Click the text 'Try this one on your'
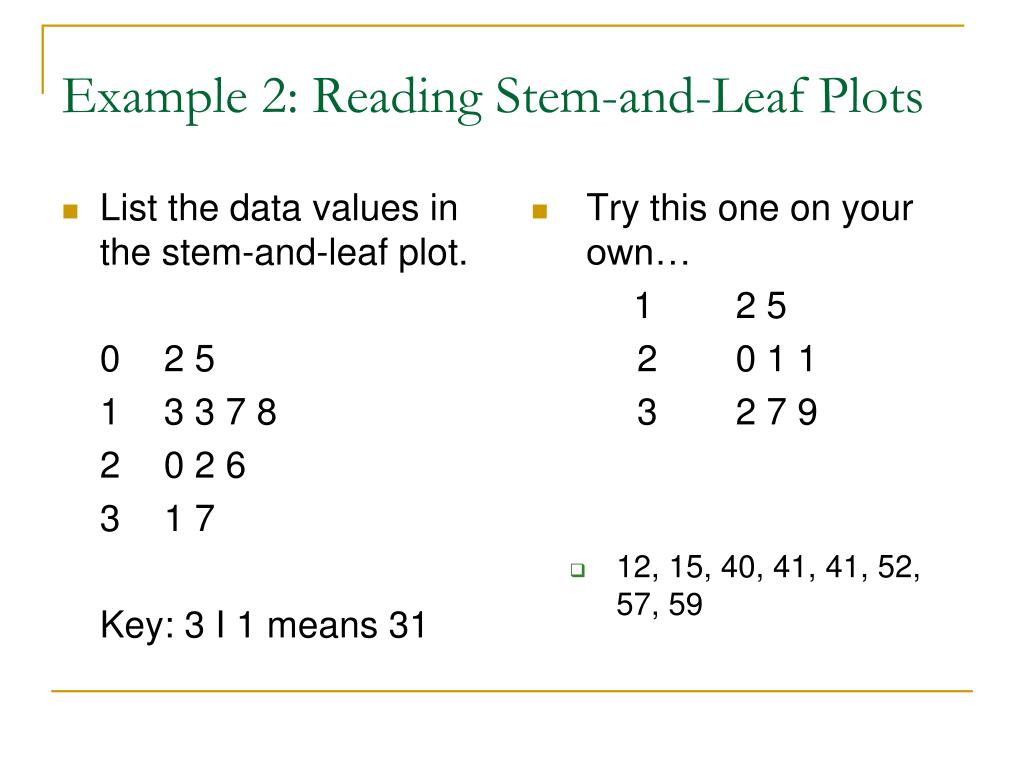Viewport: 1024px width, 768px height. click(x=749, y=210)
